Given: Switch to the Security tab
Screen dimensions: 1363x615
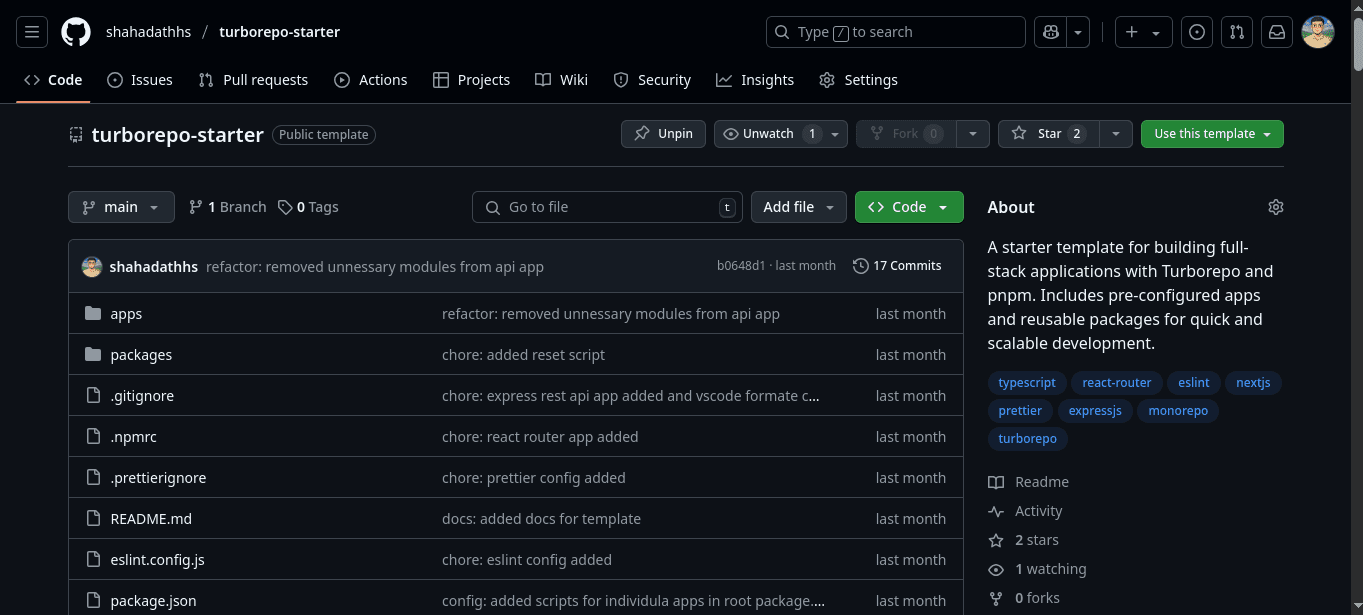Looking at the screenshot, I should pos(652,80).
